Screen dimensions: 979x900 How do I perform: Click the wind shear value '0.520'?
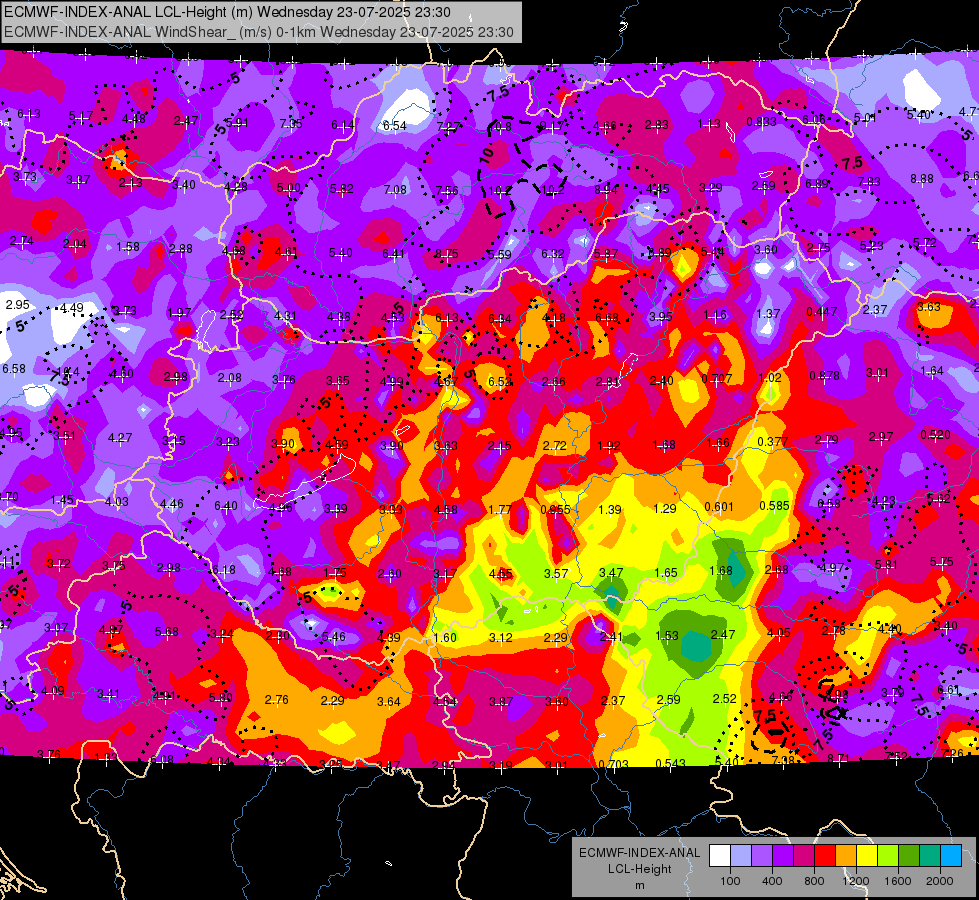point(935,435)
